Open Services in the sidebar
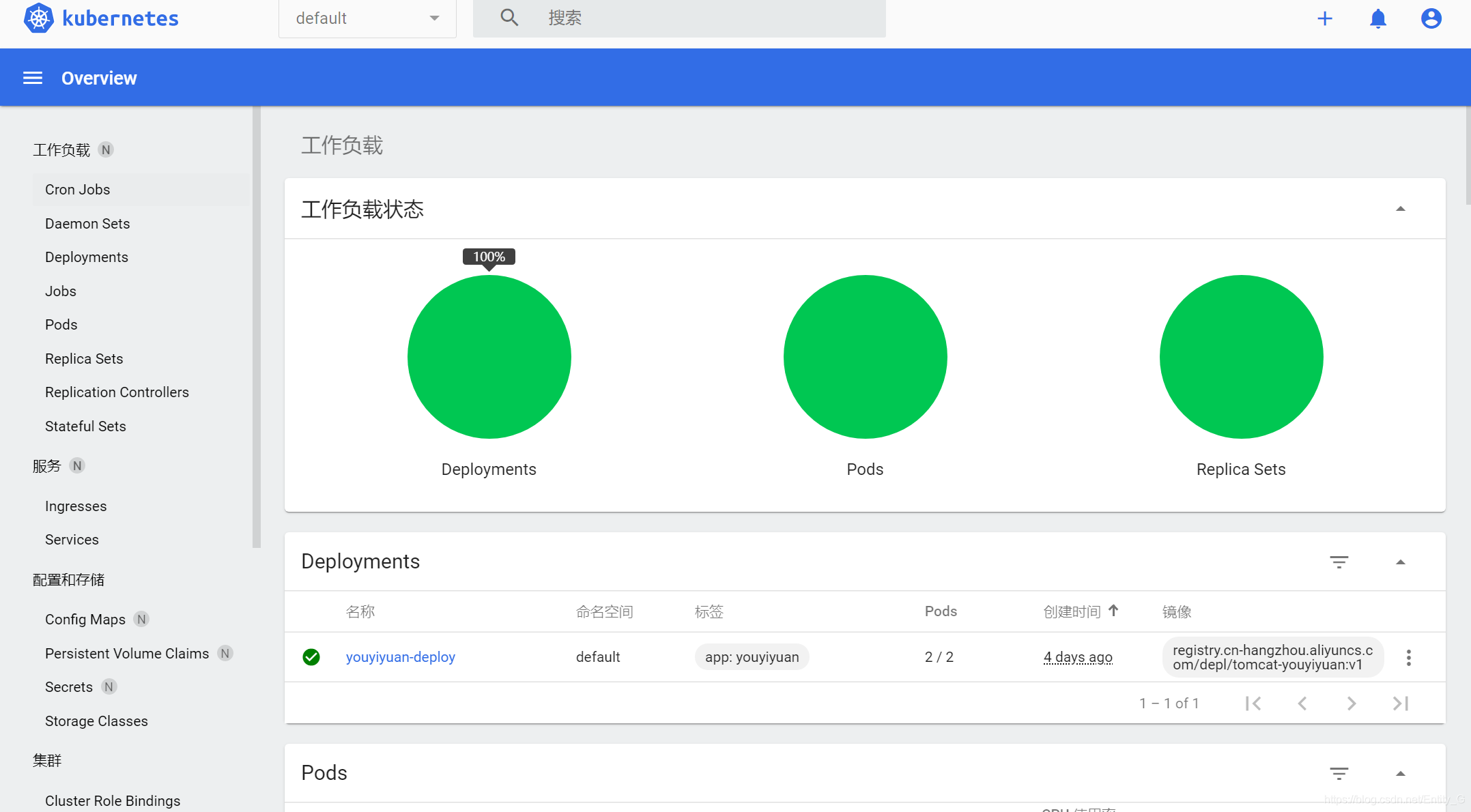The height and width of the screenshot is (812, 1471). tap(72, 540)
